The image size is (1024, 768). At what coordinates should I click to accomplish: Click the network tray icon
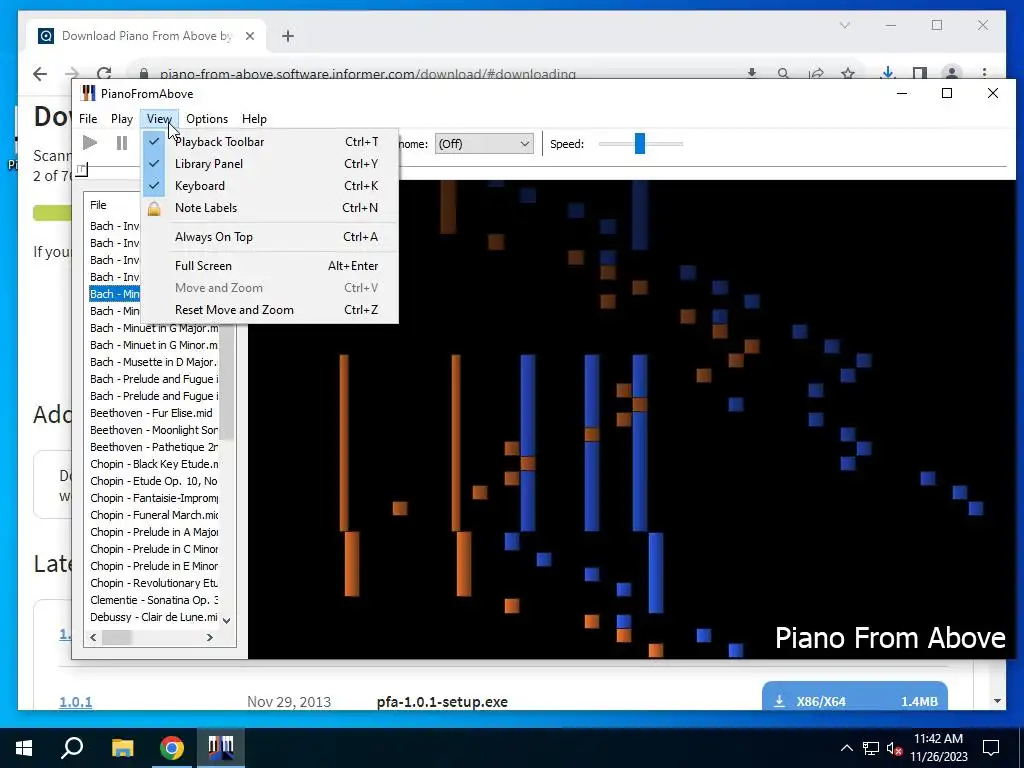pos(871,748)
